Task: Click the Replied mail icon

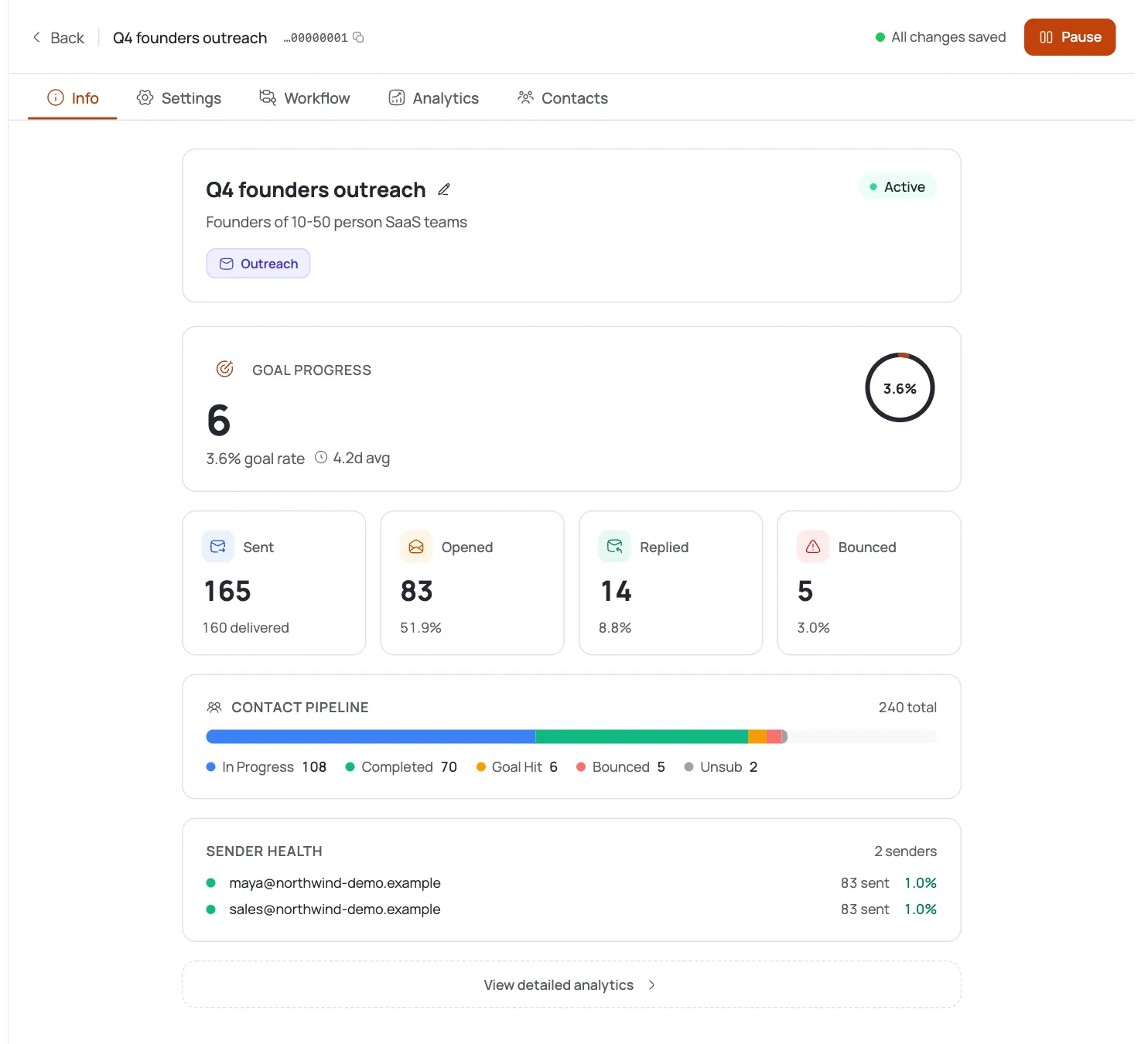Action: pyautogui.click(x=615, y=547)
